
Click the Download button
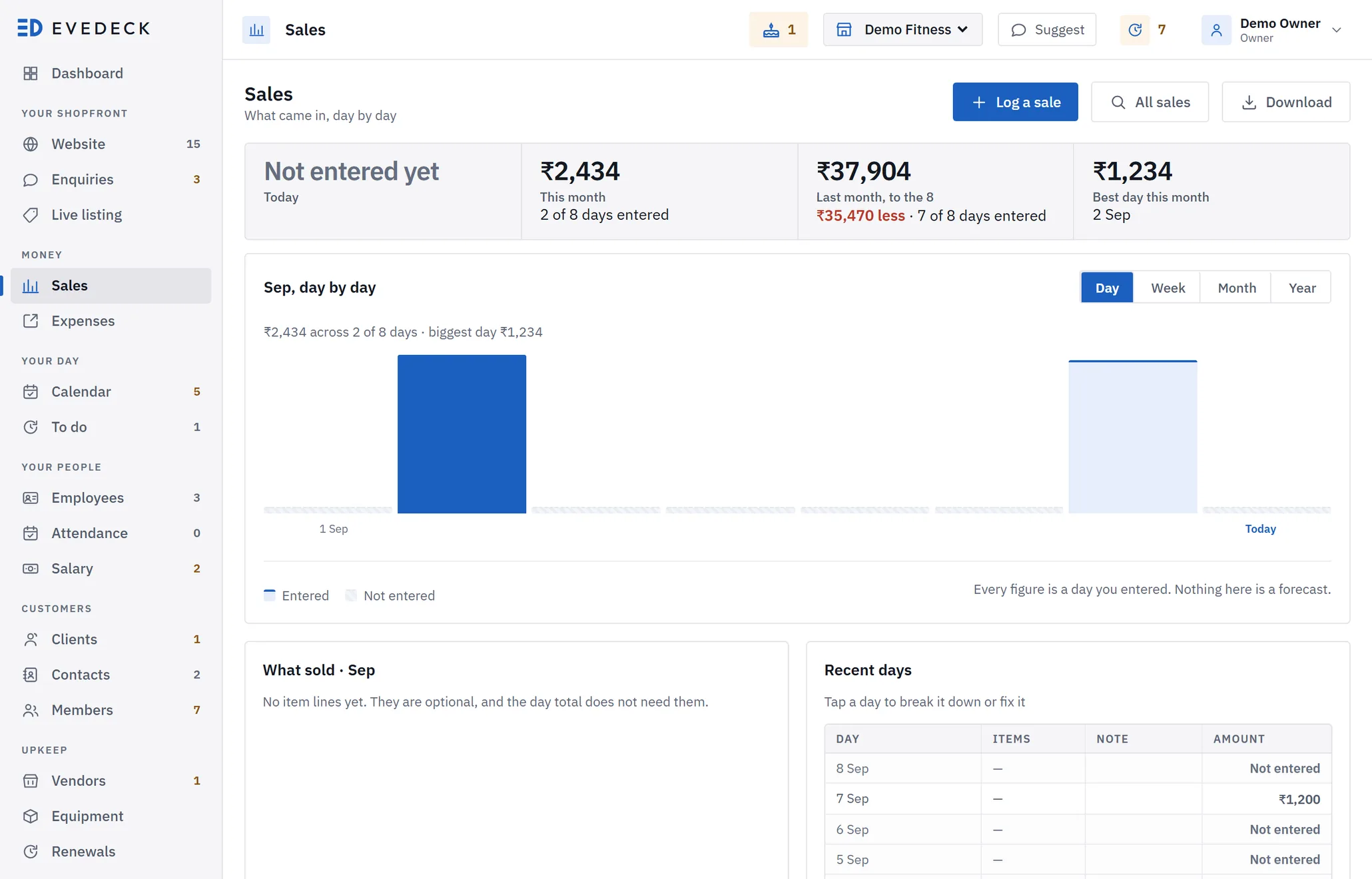(x=1285, y=102)
